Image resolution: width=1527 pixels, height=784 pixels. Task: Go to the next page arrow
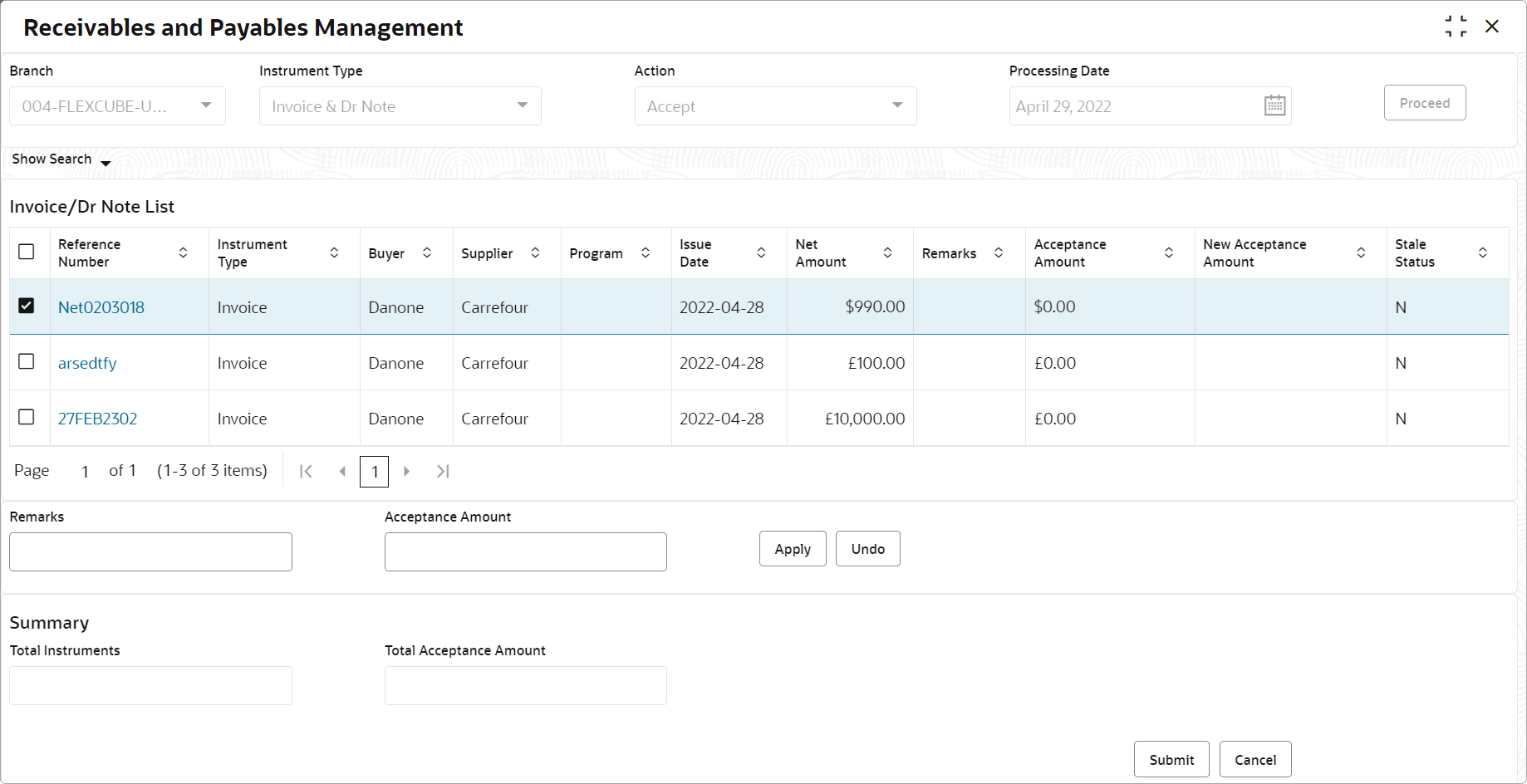pyautogui.click(x=406, y=471)
